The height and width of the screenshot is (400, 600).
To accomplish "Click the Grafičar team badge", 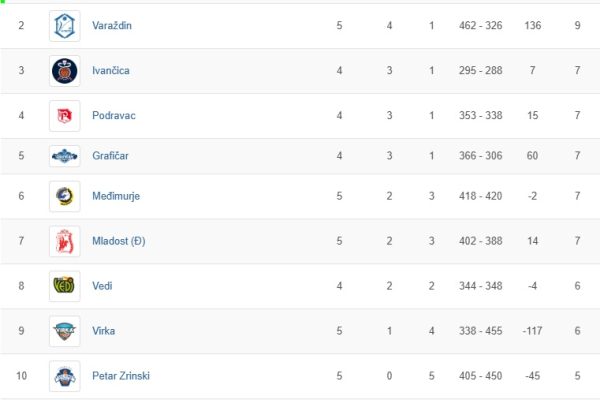I will 65,156.
